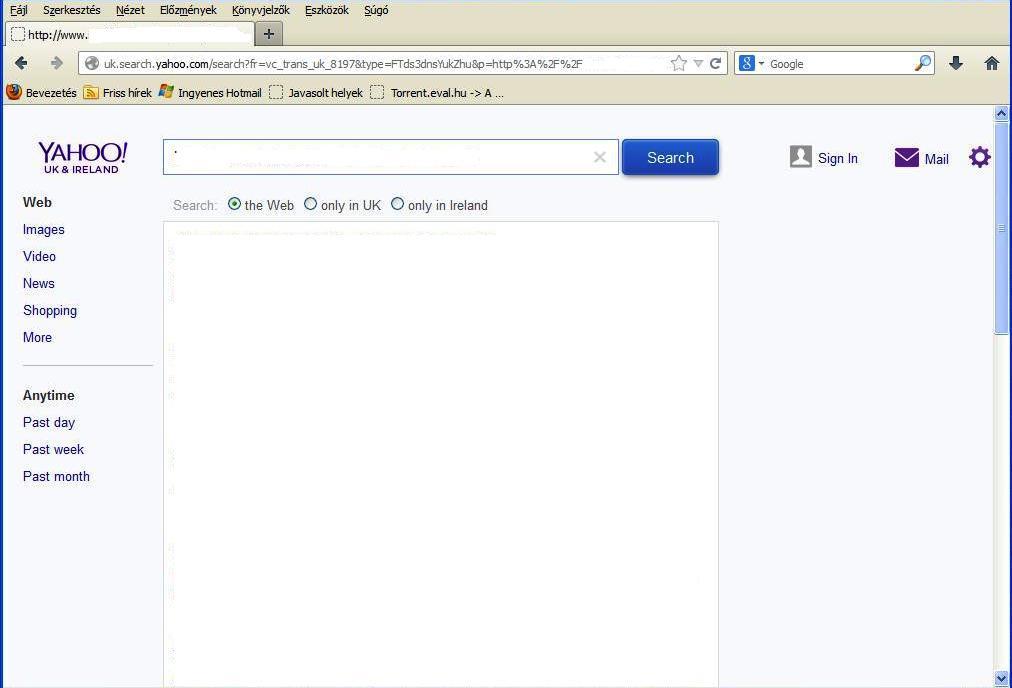Click the browser forward arrow
This screenshot has width=1012, height=688.
tap(57, 63)
